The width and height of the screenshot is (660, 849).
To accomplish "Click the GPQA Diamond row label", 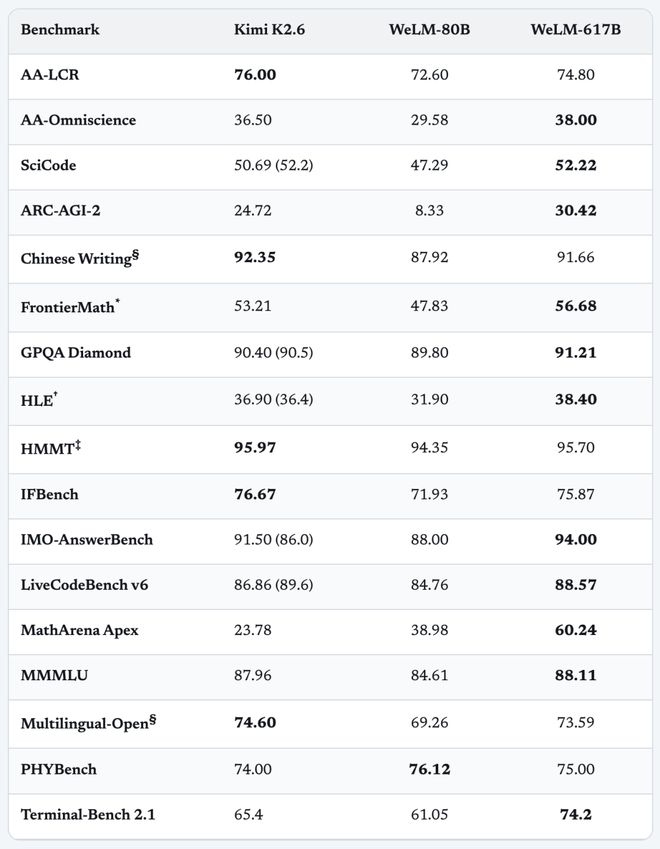I will 76,352.
